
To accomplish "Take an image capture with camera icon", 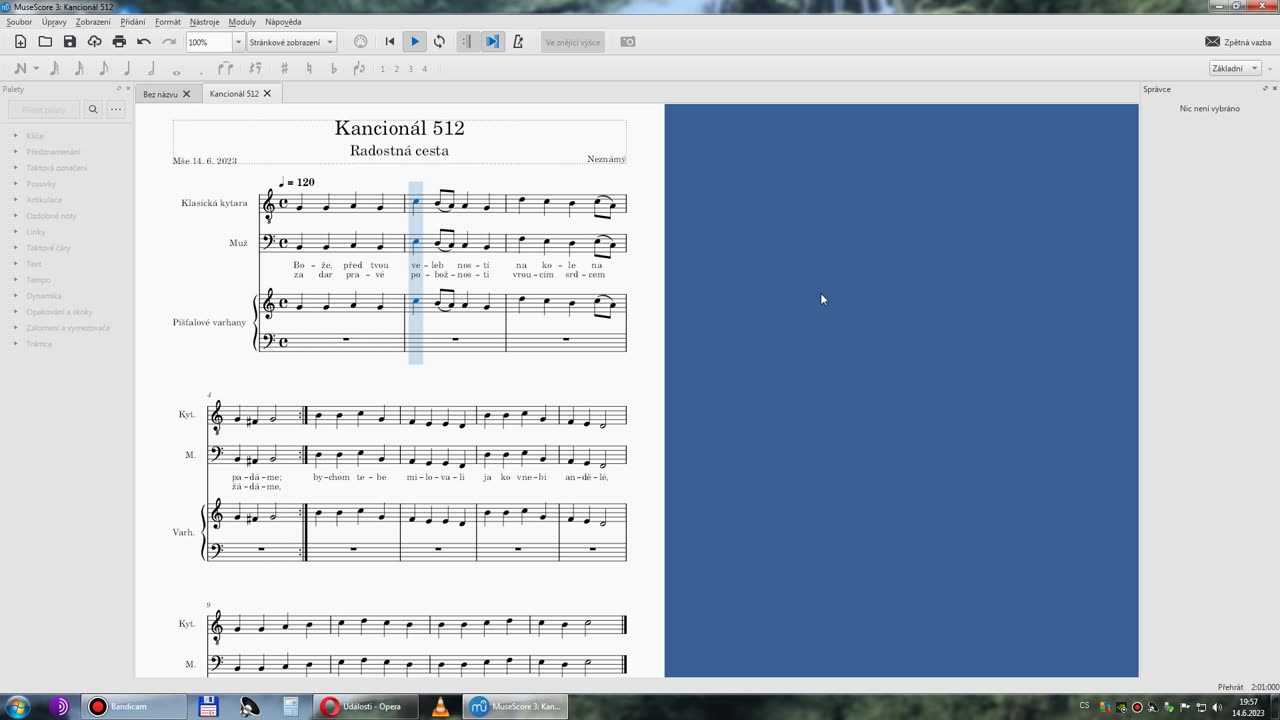I will (x=628, y=42).
